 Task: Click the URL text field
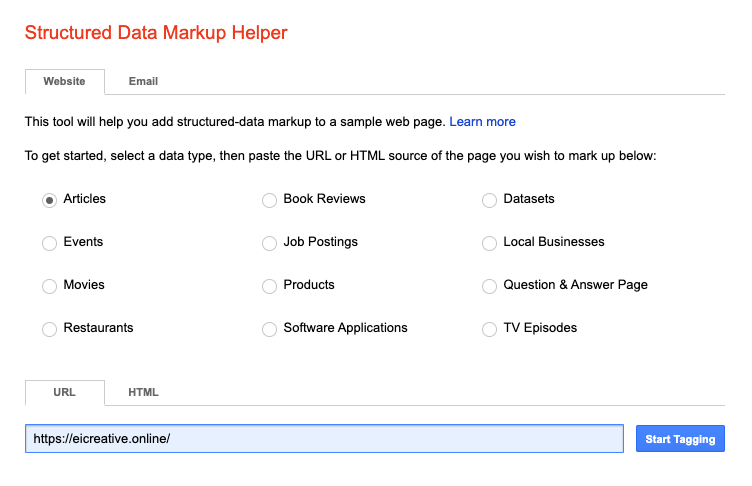[325, 439]
